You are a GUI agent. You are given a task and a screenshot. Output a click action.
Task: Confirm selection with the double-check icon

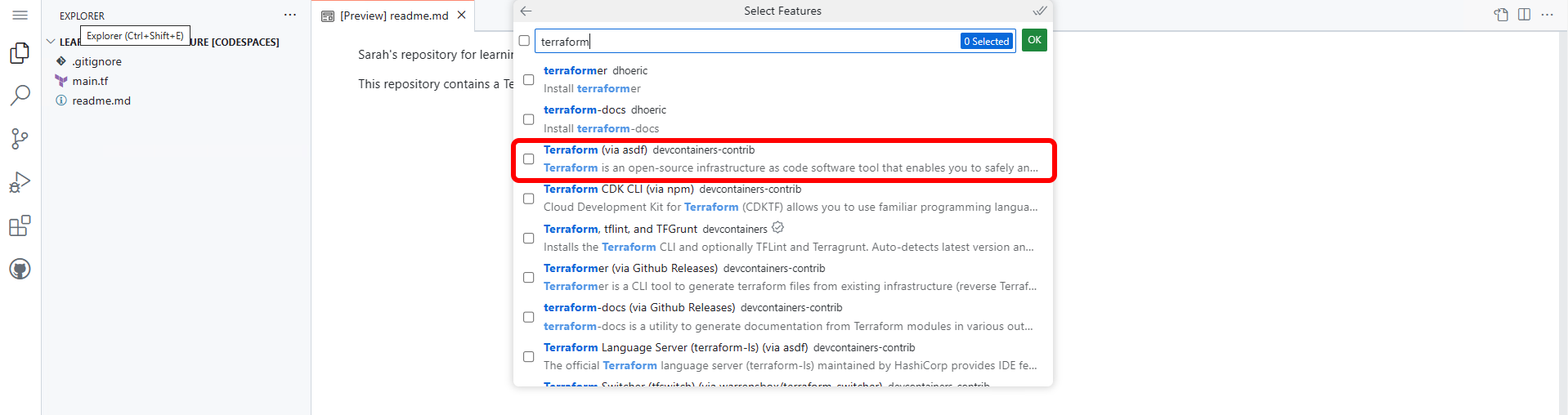[1039, 11]
